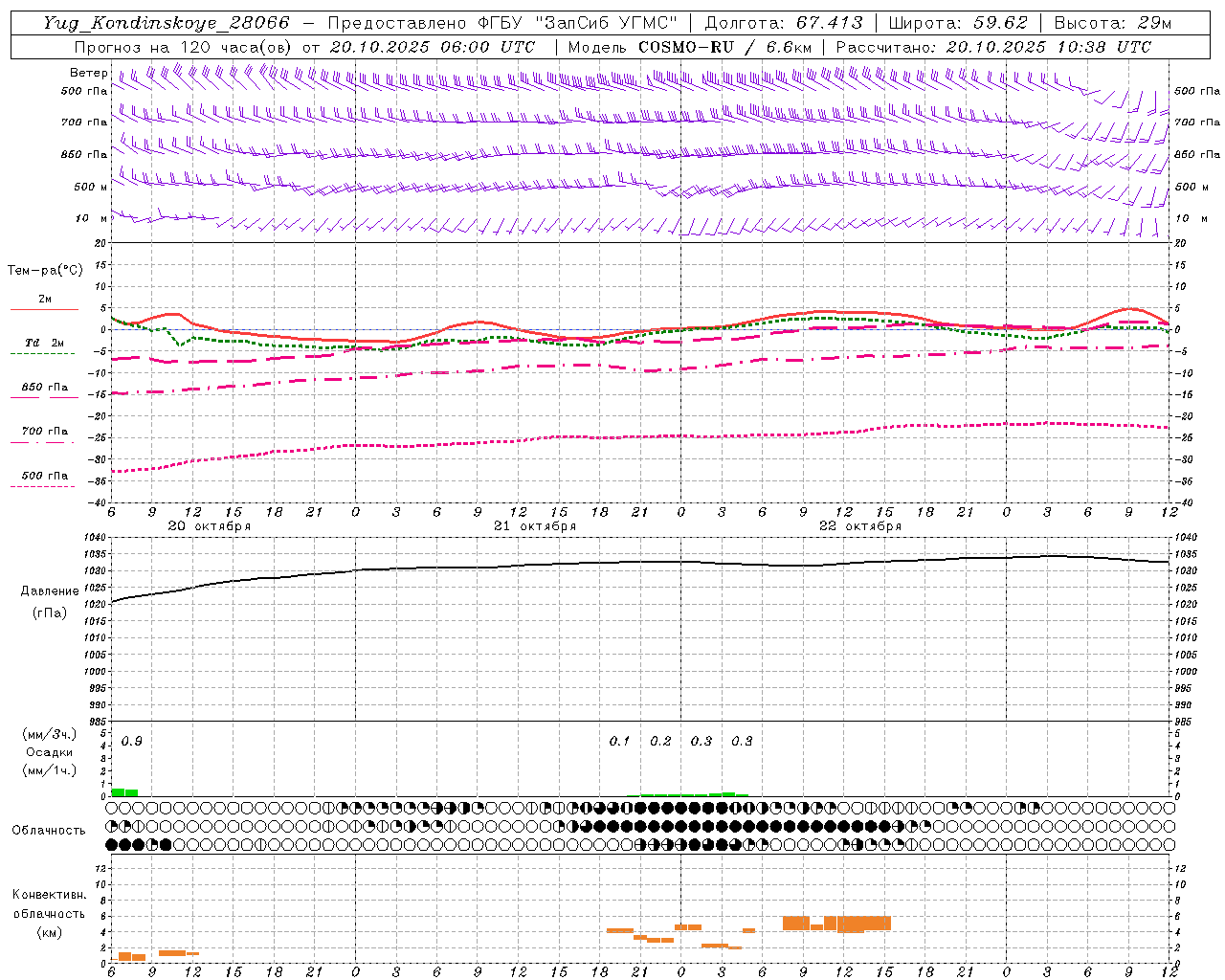Click the '22 октября' date label

tap(860, 526)
